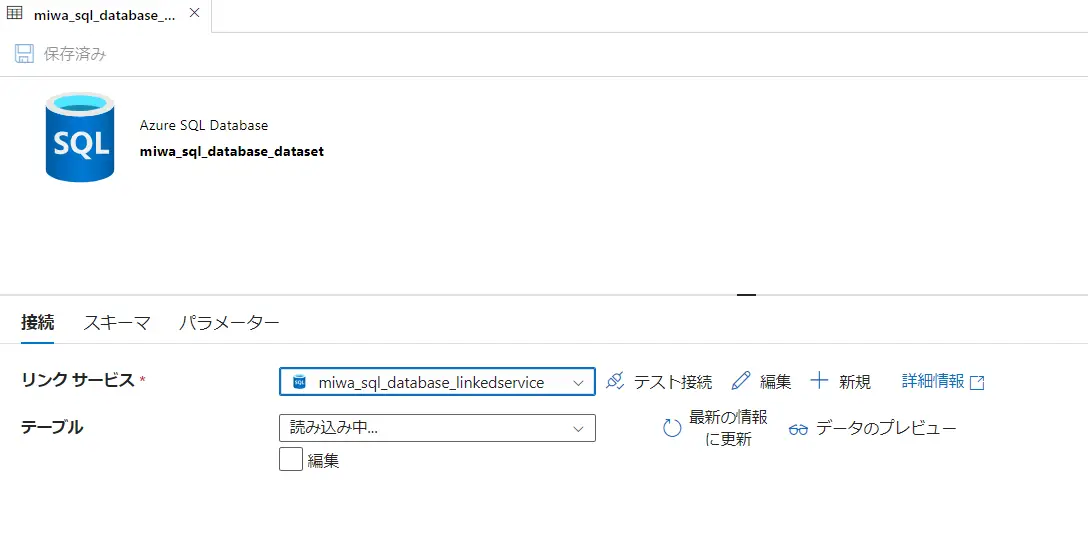This screenshot has width=1088, height=540.
Task: Click the plug icon for test connection
Action: coord(615,381)
